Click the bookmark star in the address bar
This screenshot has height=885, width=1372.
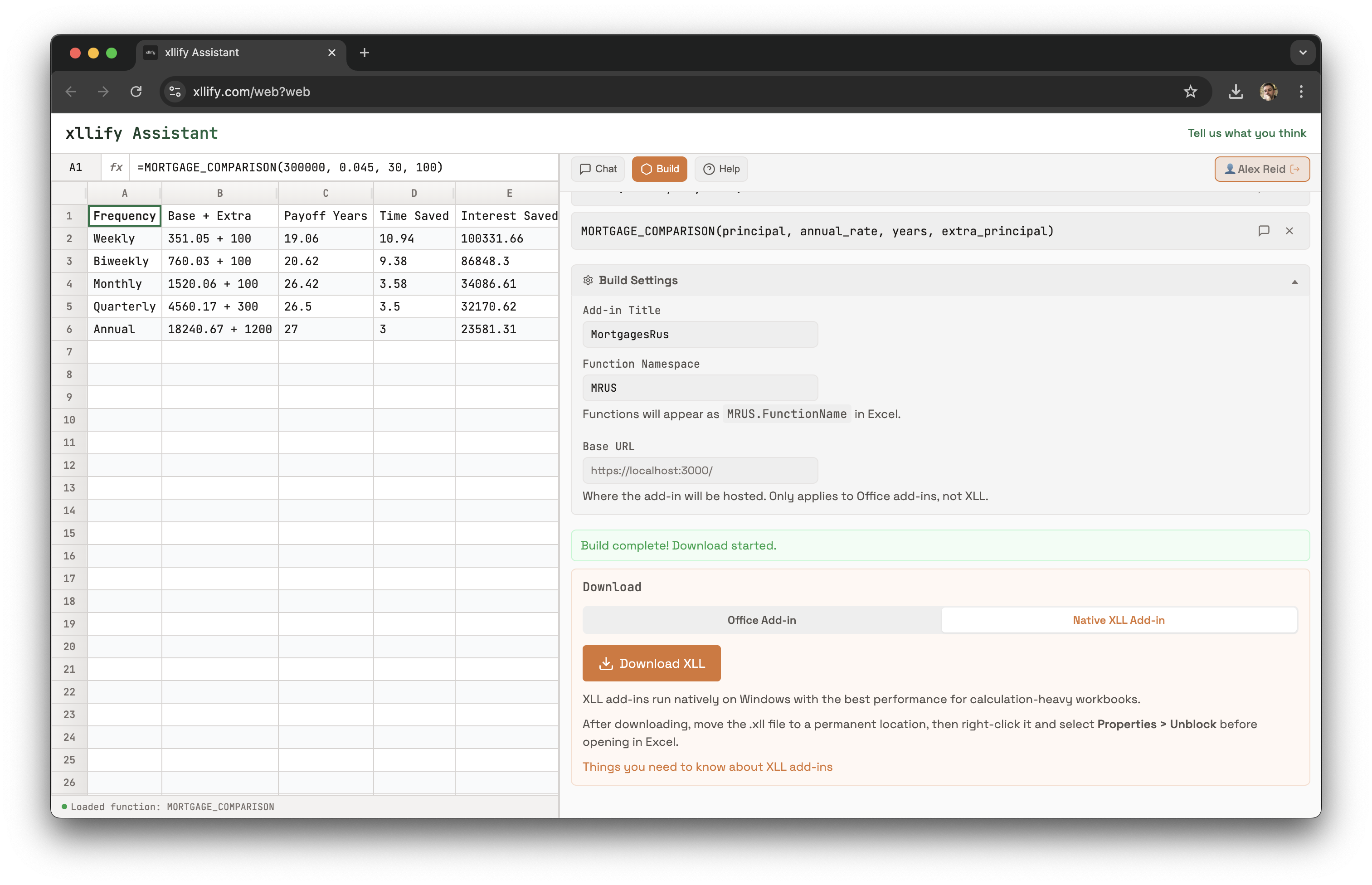tap(1191, 92)
